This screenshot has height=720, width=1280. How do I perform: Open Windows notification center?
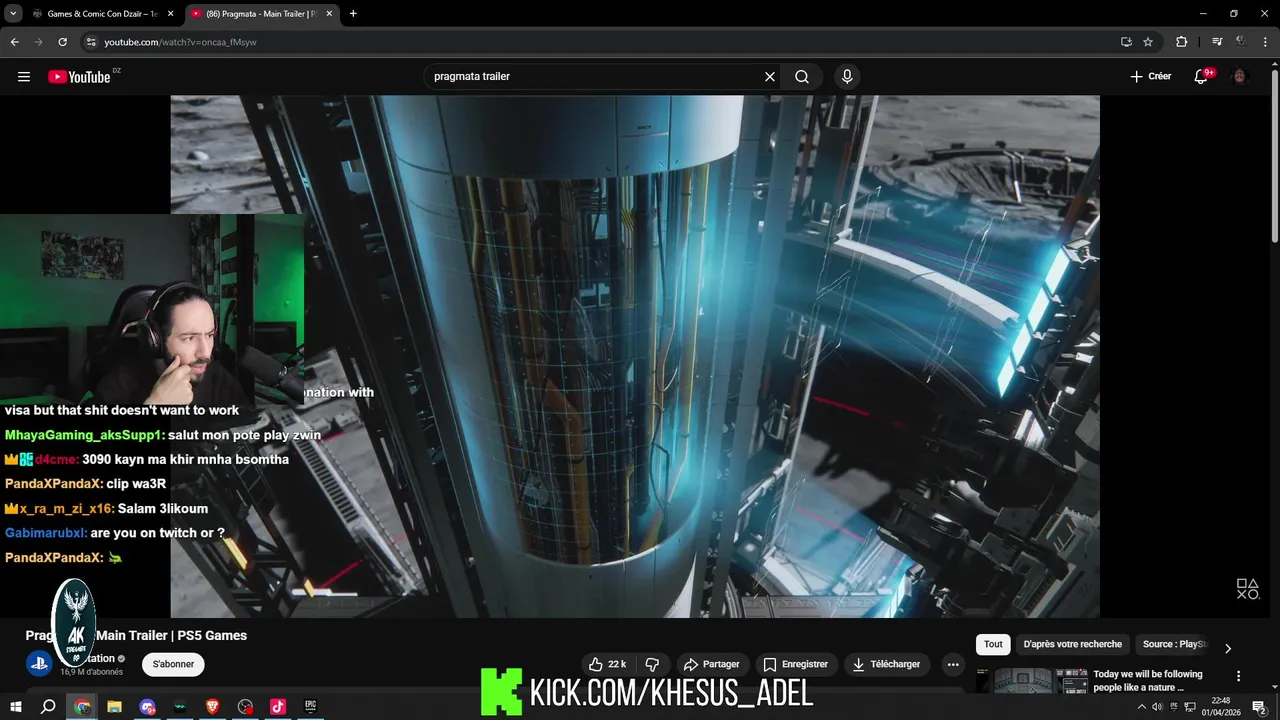coord(1259,706)
